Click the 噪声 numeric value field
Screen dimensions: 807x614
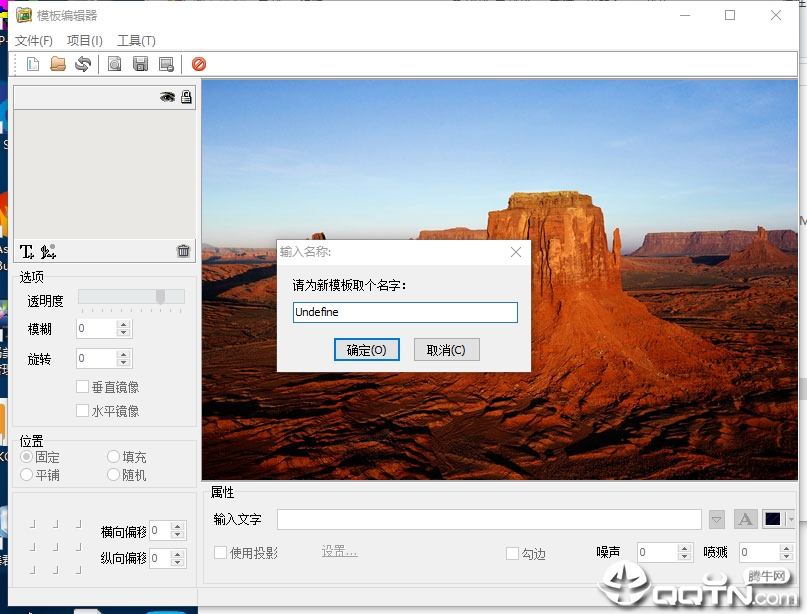click(x=658, y=552)
